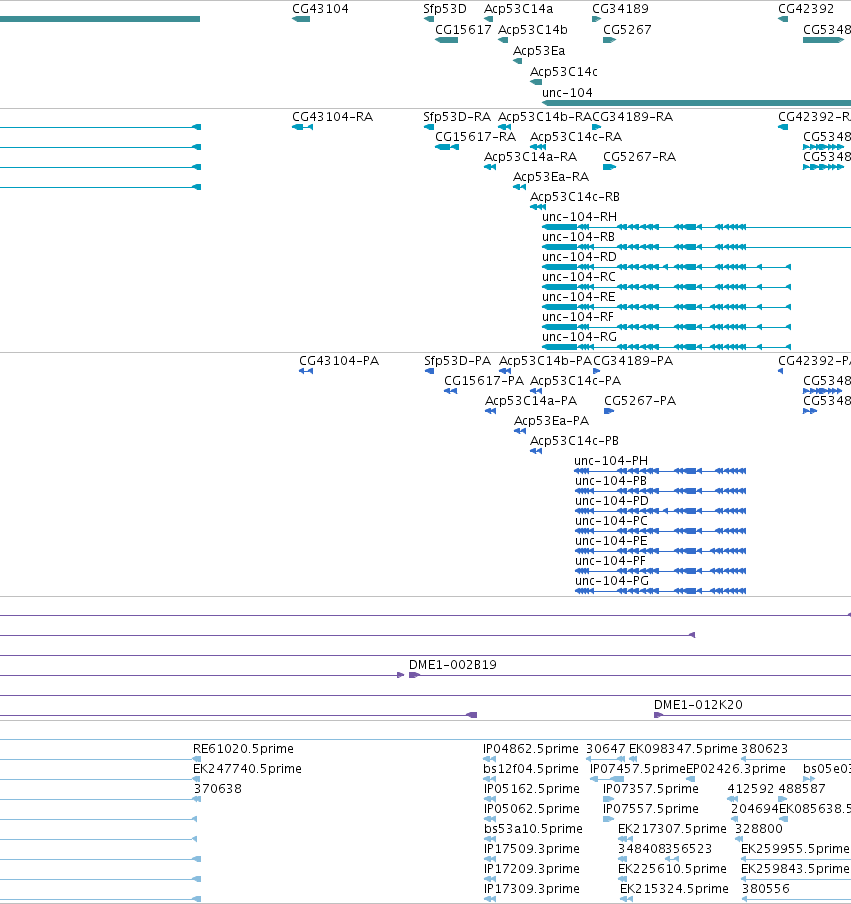This screenshot has width=851, height=904.
Task: Click the unc-104-PG protein label
Action: tap(612, 581)
